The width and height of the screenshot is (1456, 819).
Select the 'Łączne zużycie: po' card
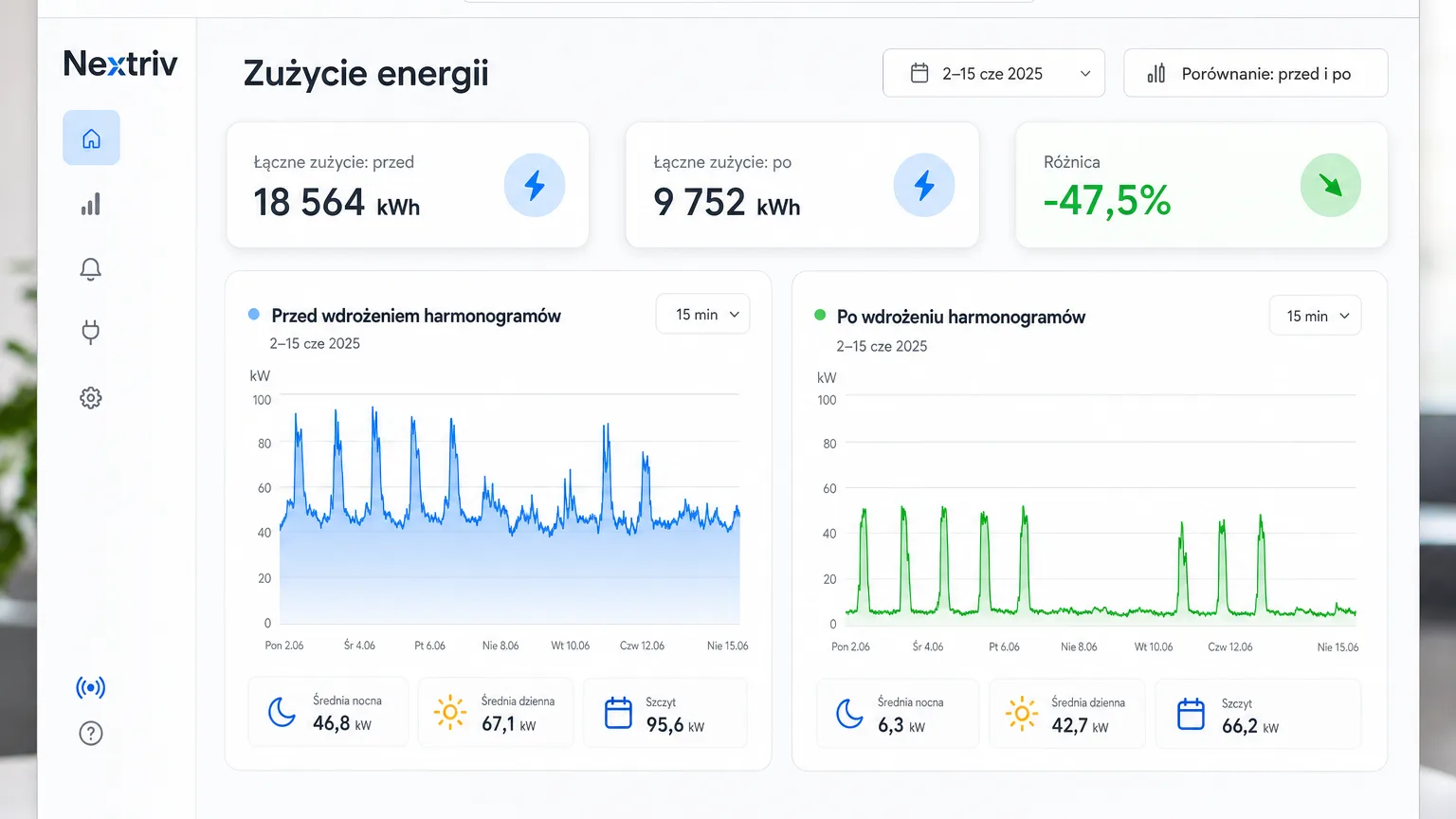click(802, 185)
